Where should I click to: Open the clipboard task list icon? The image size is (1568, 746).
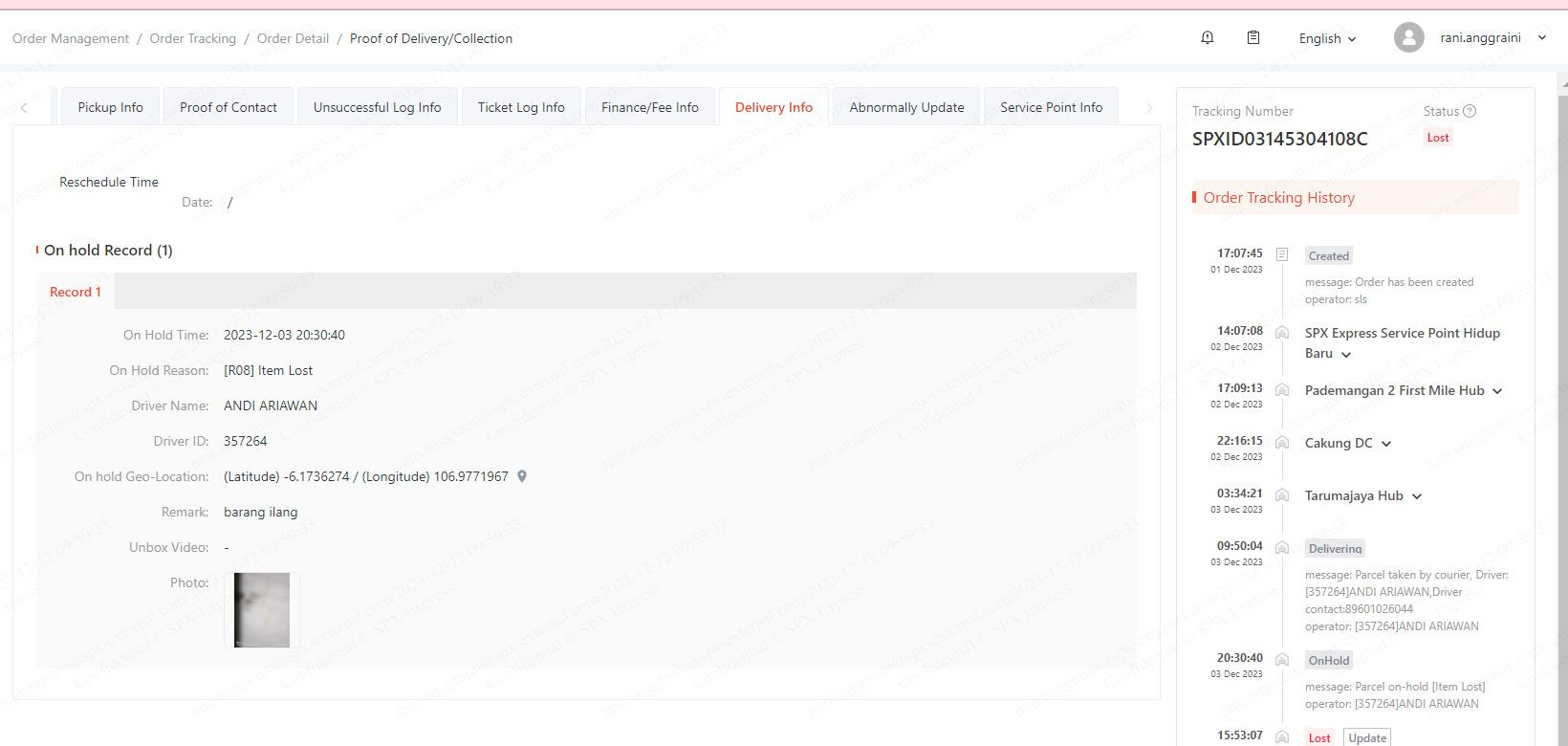(x=1253, y=37)
